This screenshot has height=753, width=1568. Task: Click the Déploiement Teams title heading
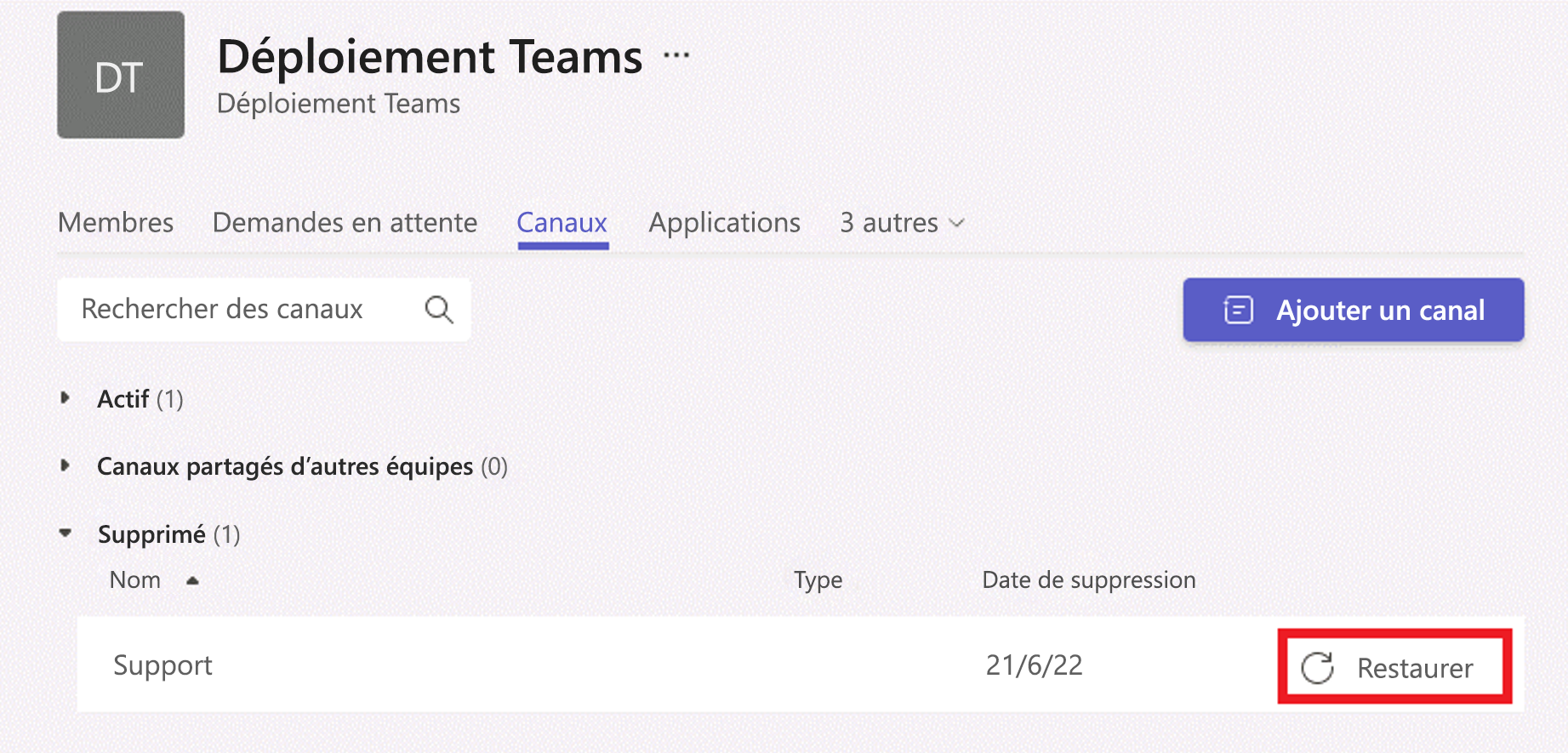(x=430, y=57)
